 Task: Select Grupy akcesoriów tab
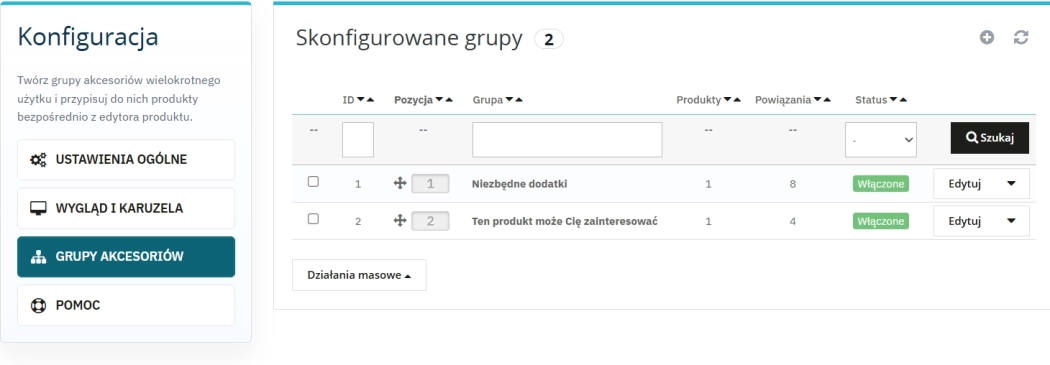click(x=126, y=257)
